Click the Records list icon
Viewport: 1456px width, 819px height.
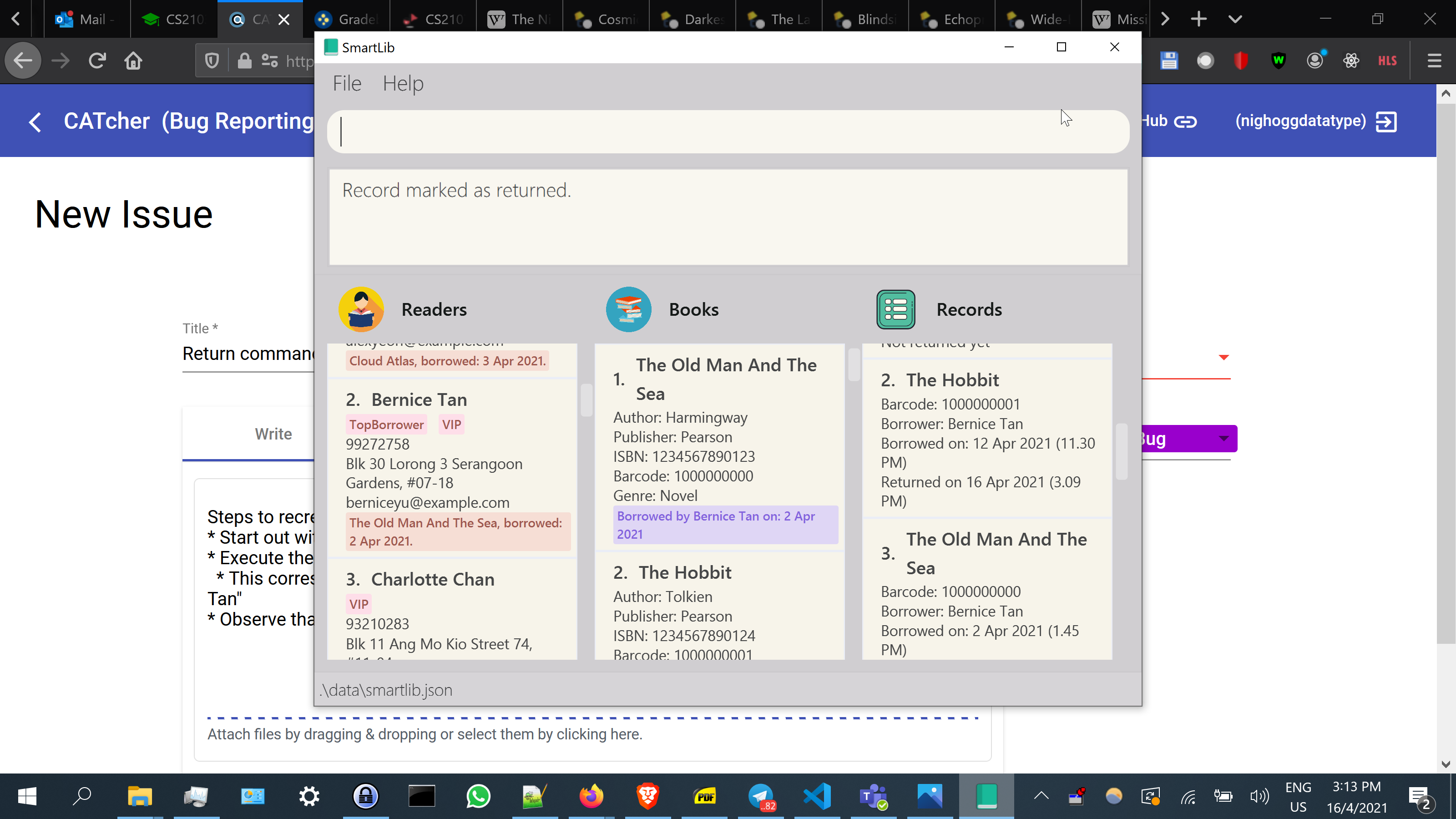pyautogui.click(x=895, y=309)
